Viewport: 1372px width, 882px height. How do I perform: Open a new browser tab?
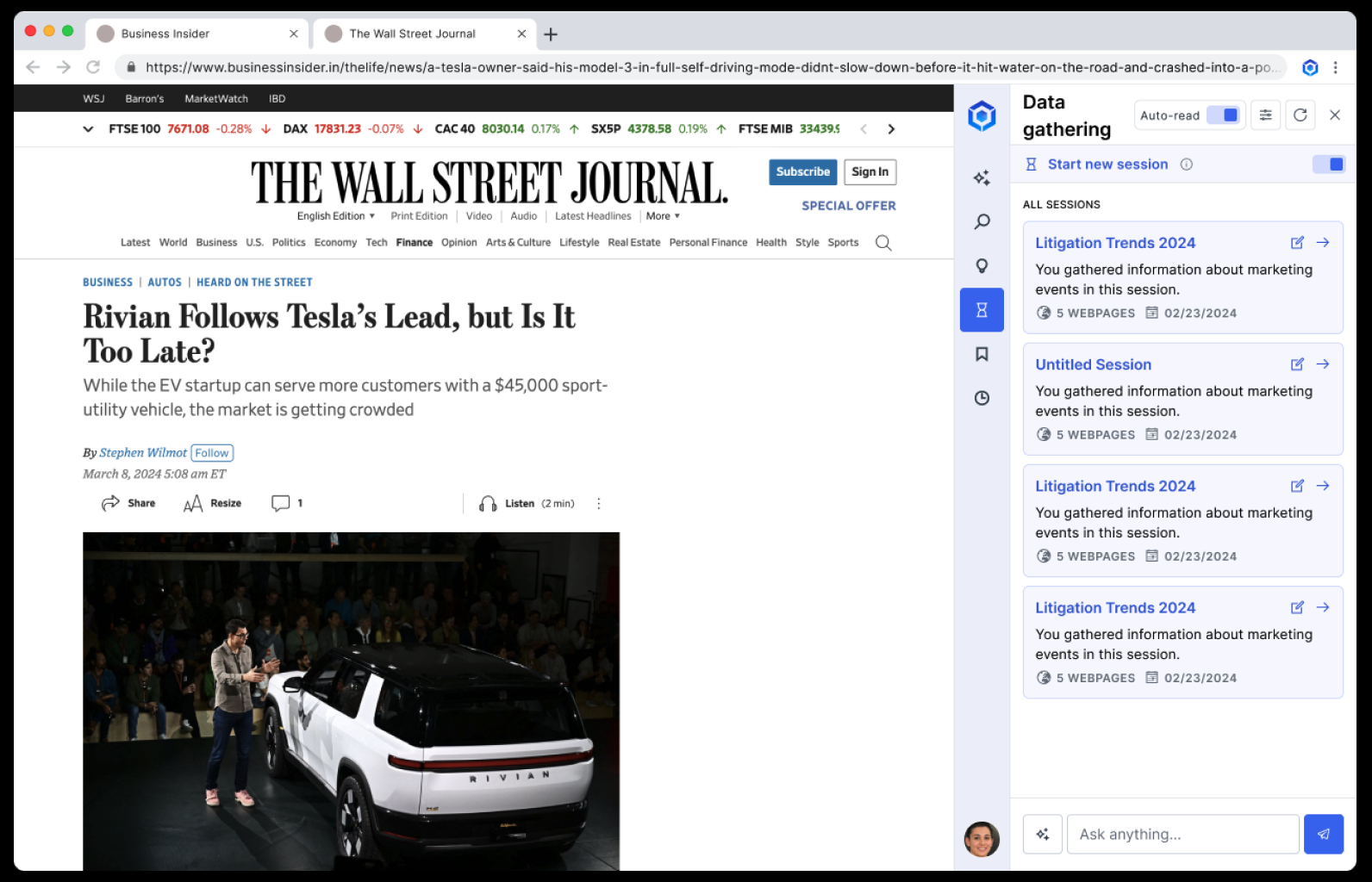551,34
